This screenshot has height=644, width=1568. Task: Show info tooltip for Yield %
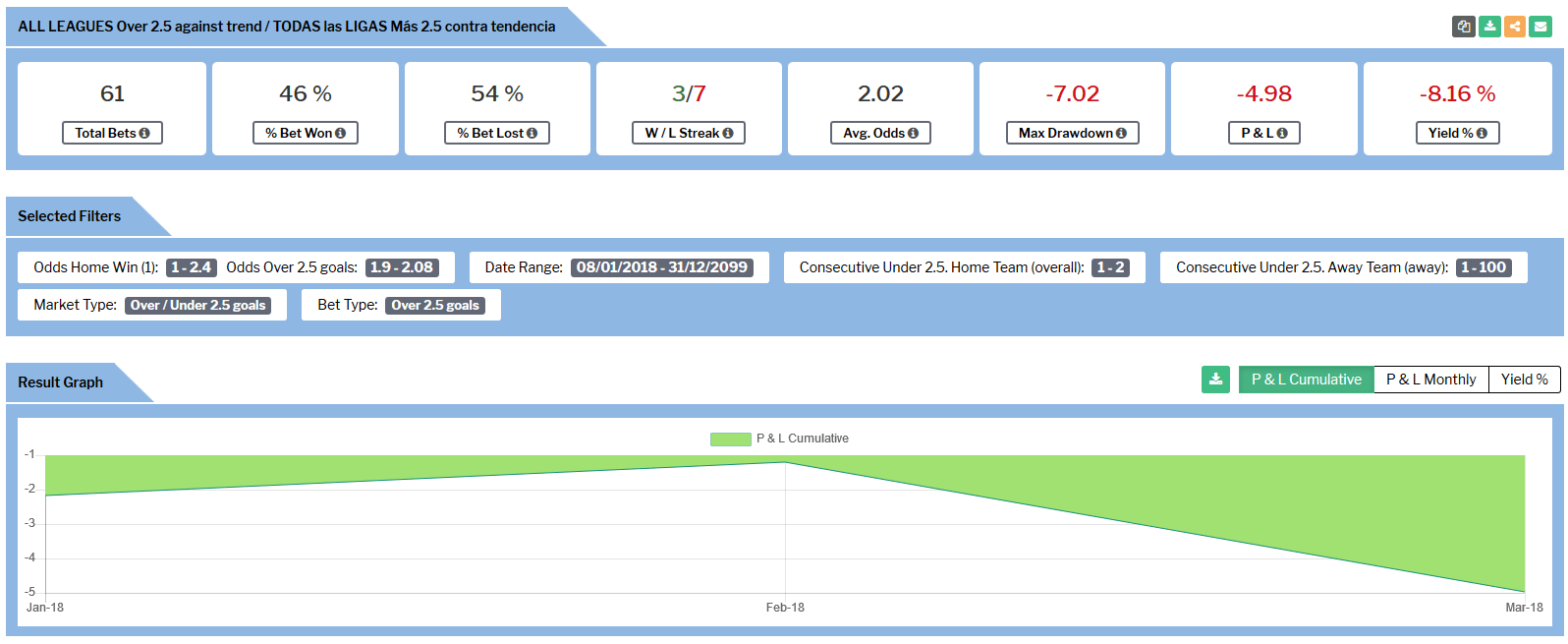pos(1482,133)
